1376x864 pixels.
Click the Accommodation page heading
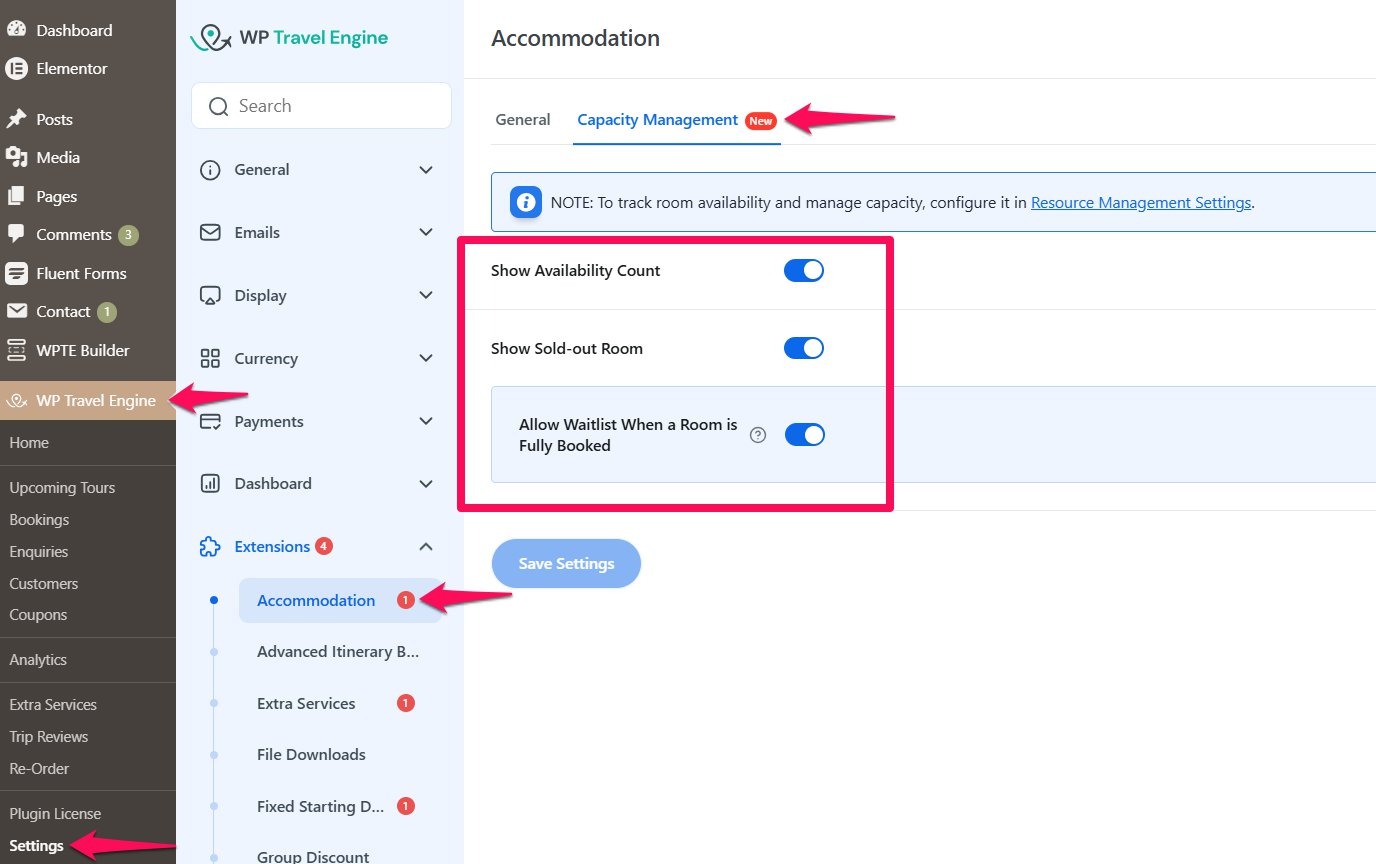coord(576,38)
